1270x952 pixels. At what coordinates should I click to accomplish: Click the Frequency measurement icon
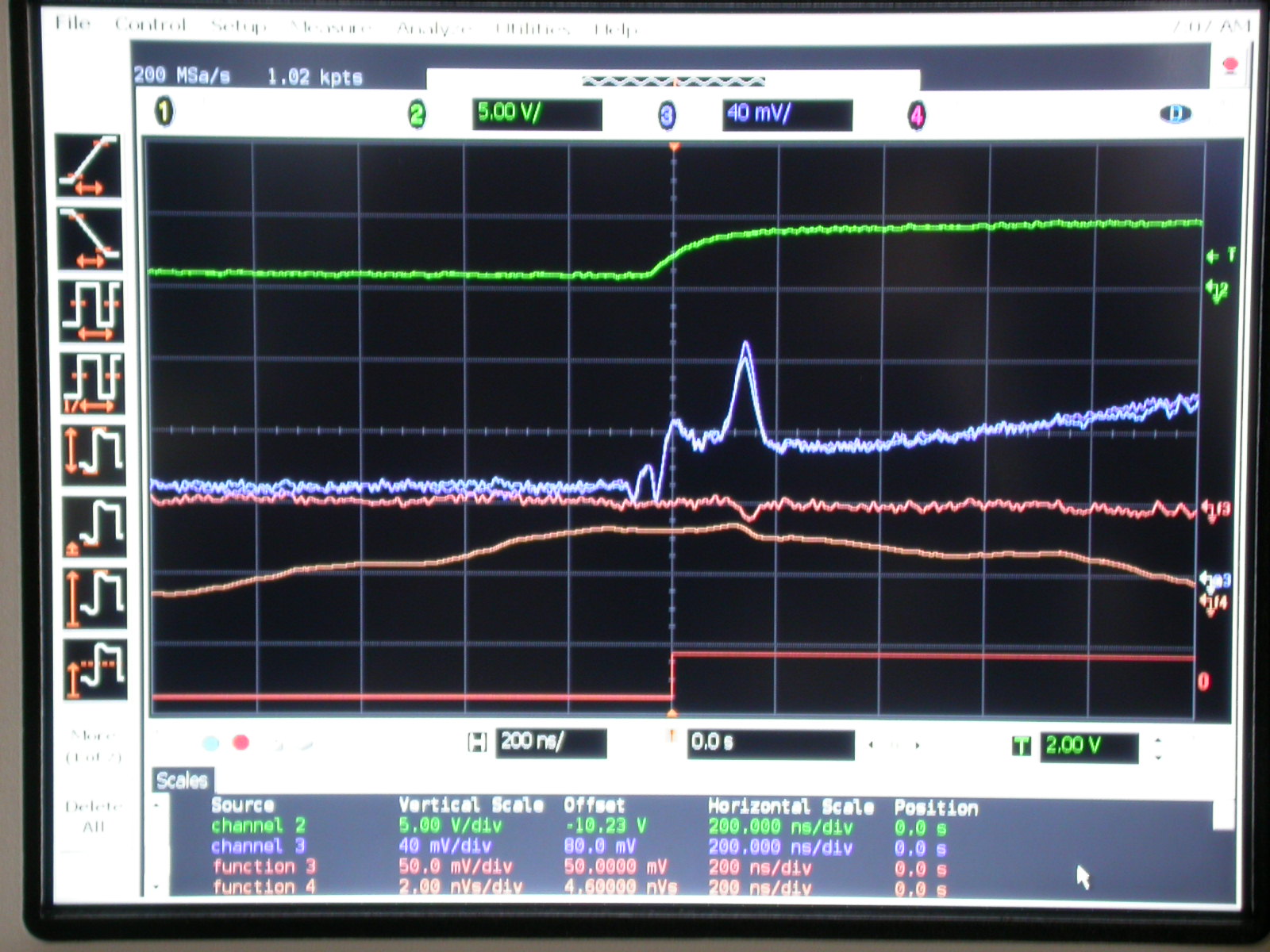pos(93,383)
